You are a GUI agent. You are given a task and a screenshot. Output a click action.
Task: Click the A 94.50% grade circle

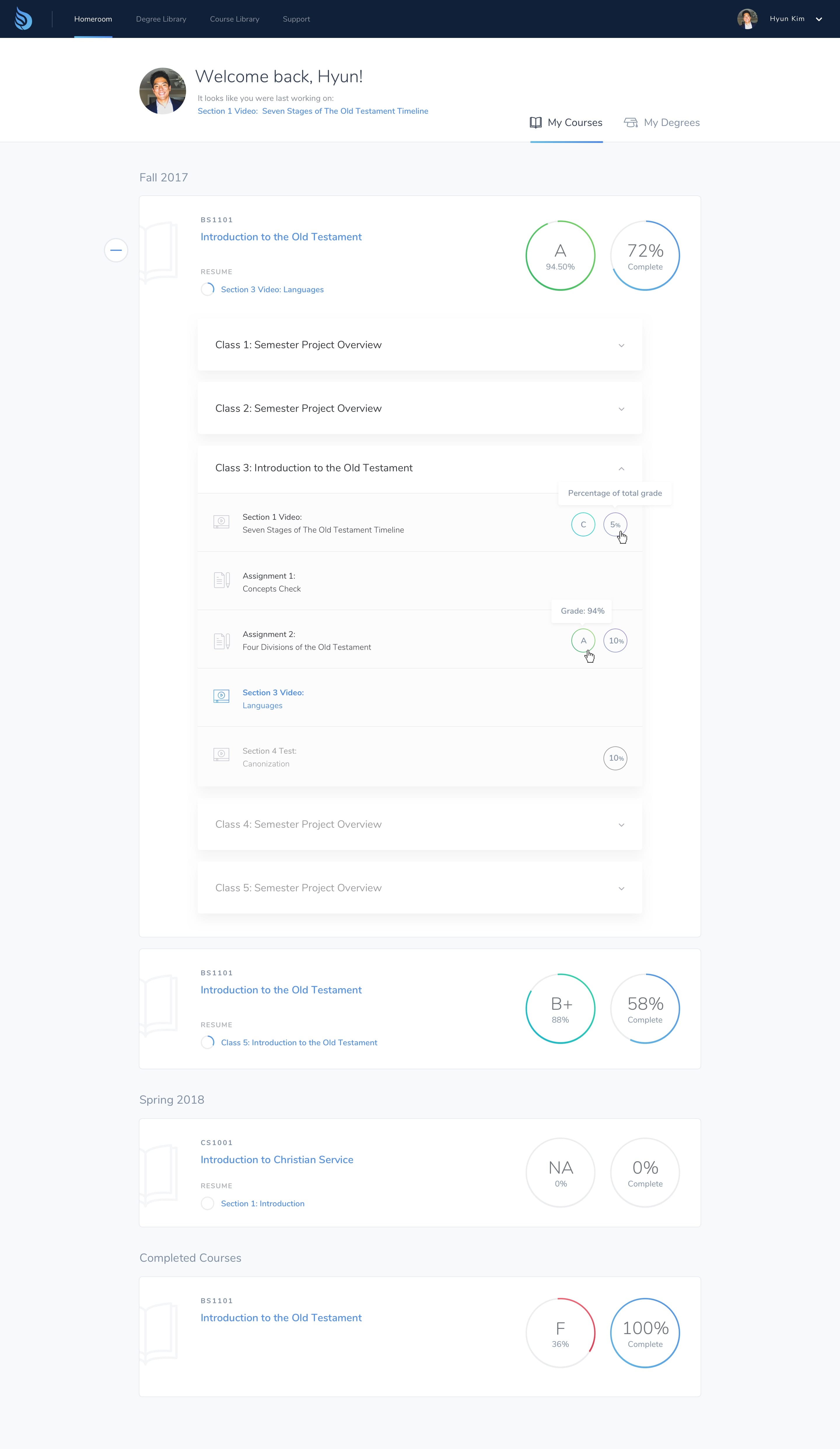[x=561, y=256]
